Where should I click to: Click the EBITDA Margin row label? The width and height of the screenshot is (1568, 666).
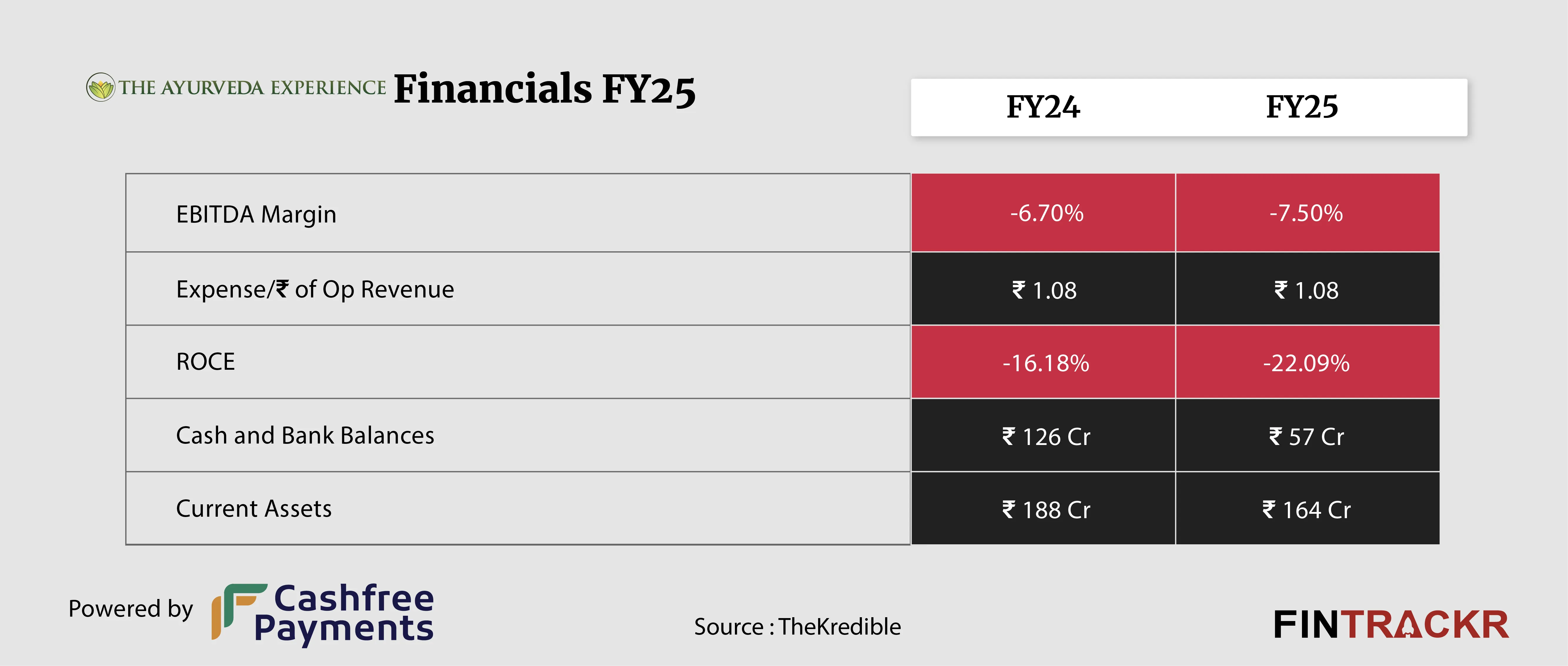click(256, 214)
